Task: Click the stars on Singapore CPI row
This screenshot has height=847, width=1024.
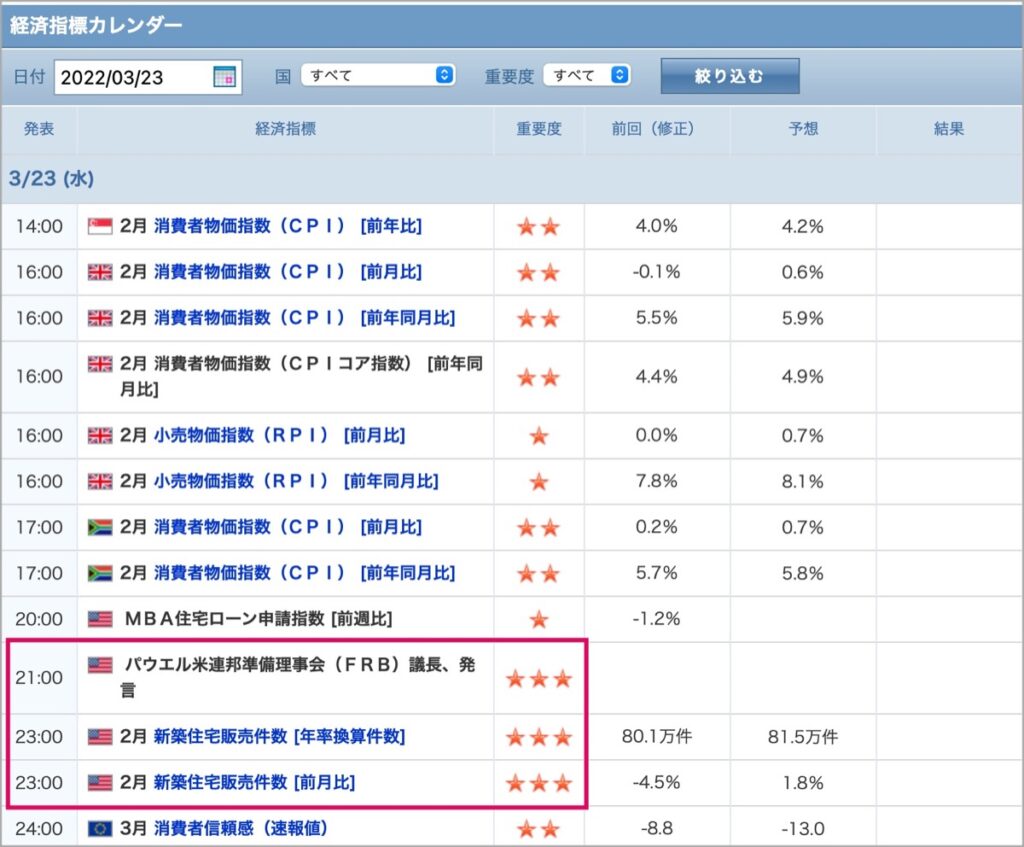Action: tap(539, 227)
